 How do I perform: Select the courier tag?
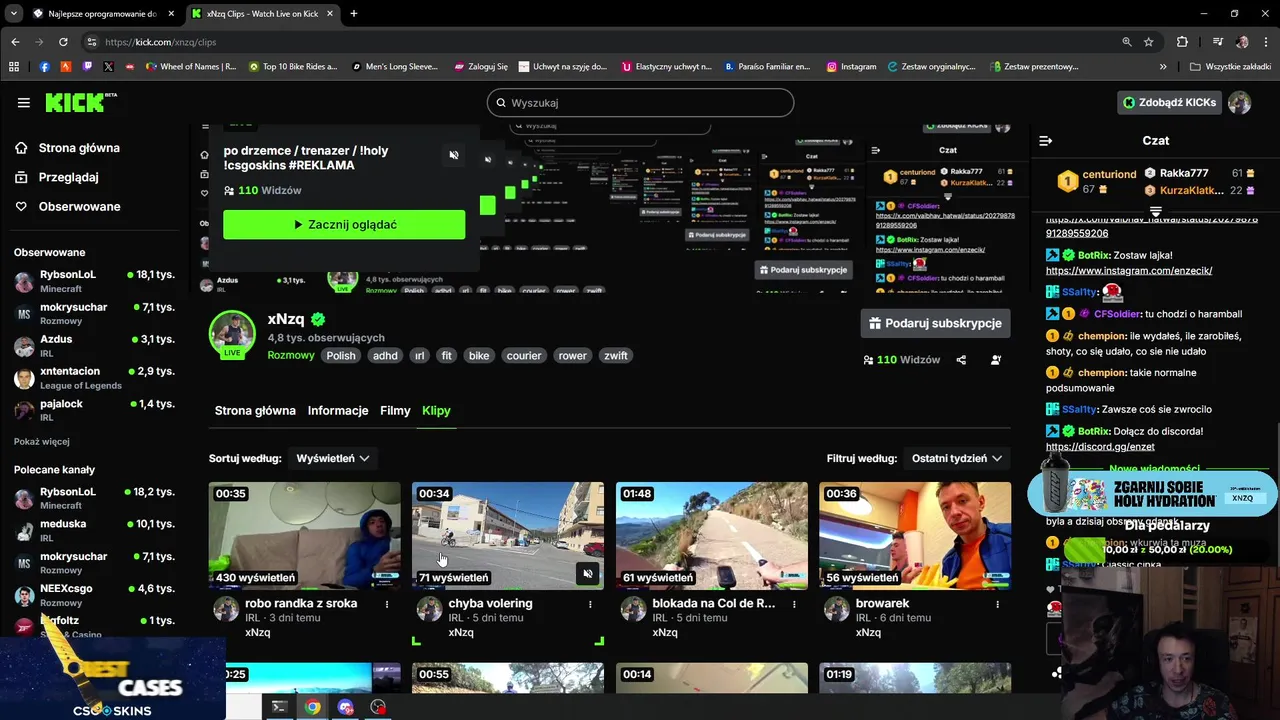point(524,355)
